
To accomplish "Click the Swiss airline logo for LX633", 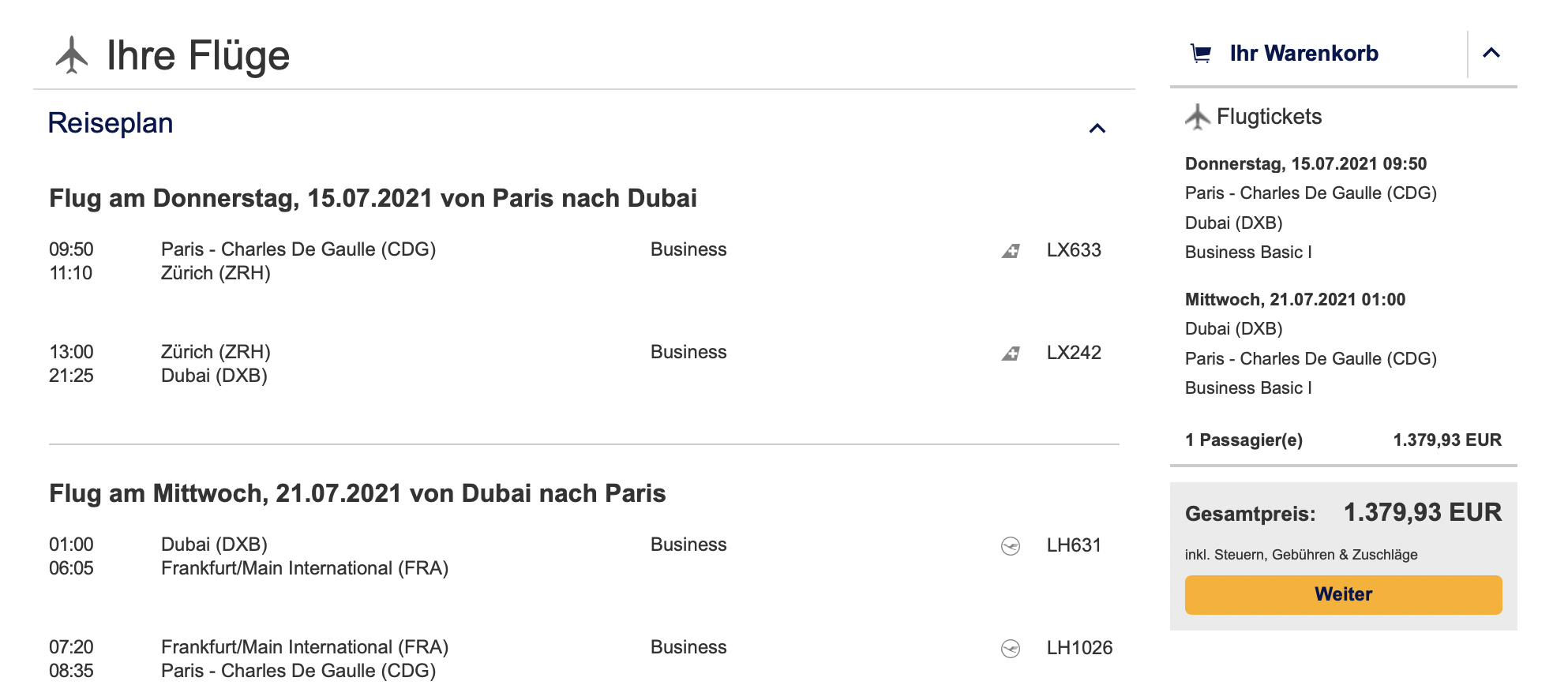I will 1011,251.
